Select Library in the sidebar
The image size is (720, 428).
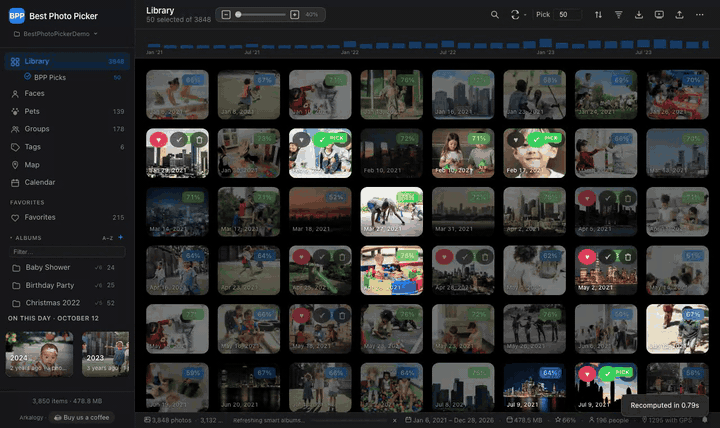[67, 61]
